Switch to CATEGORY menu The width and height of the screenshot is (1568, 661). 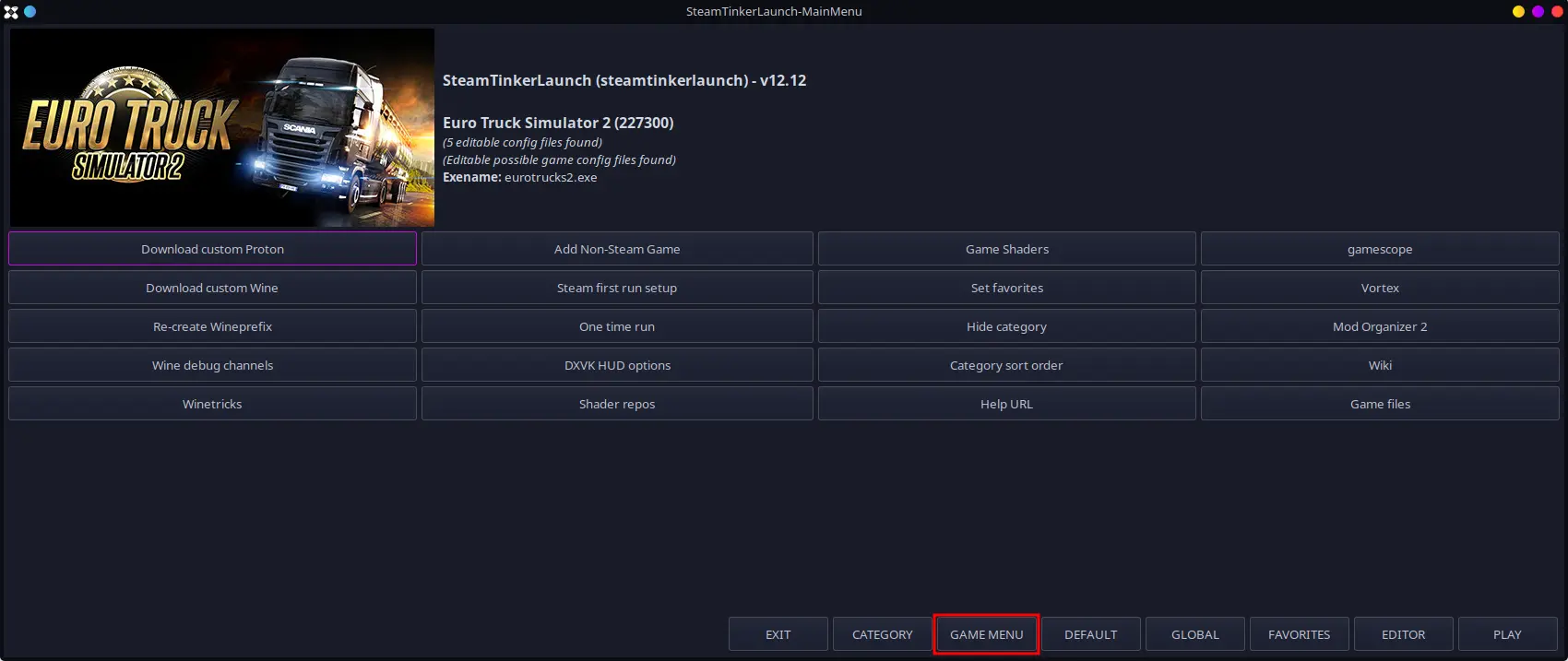pyautogui.click(x=883, y=634)
